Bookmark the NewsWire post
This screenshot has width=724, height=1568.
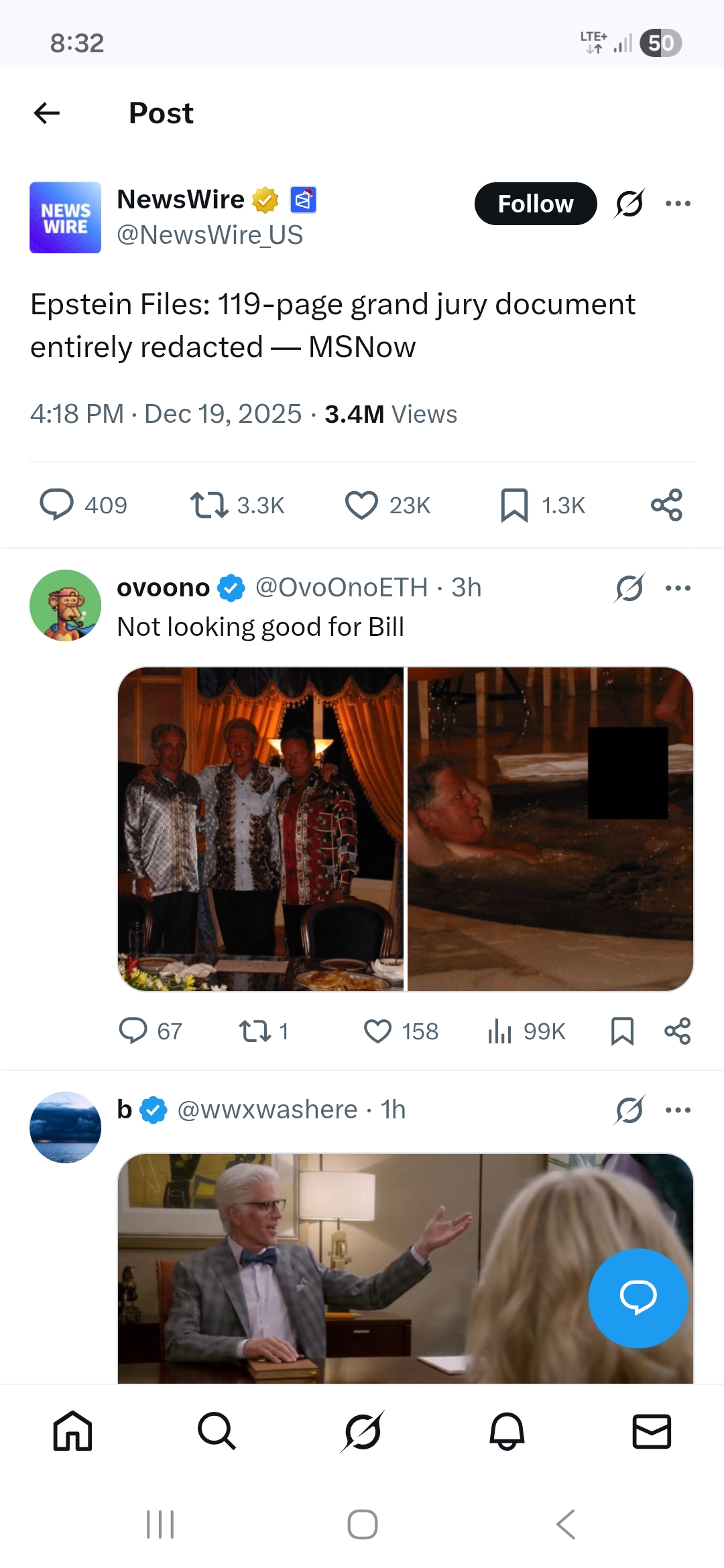click(514, 506)
